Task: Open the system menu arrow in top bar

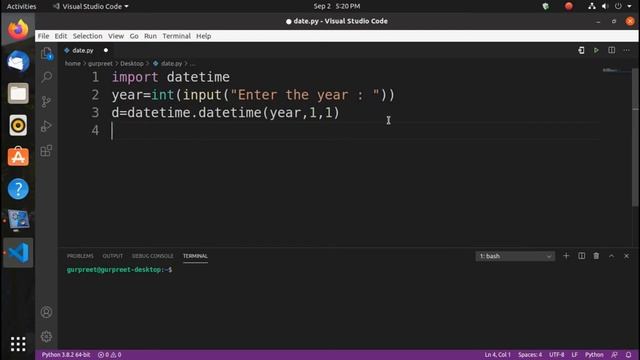Action: (629, 6)
